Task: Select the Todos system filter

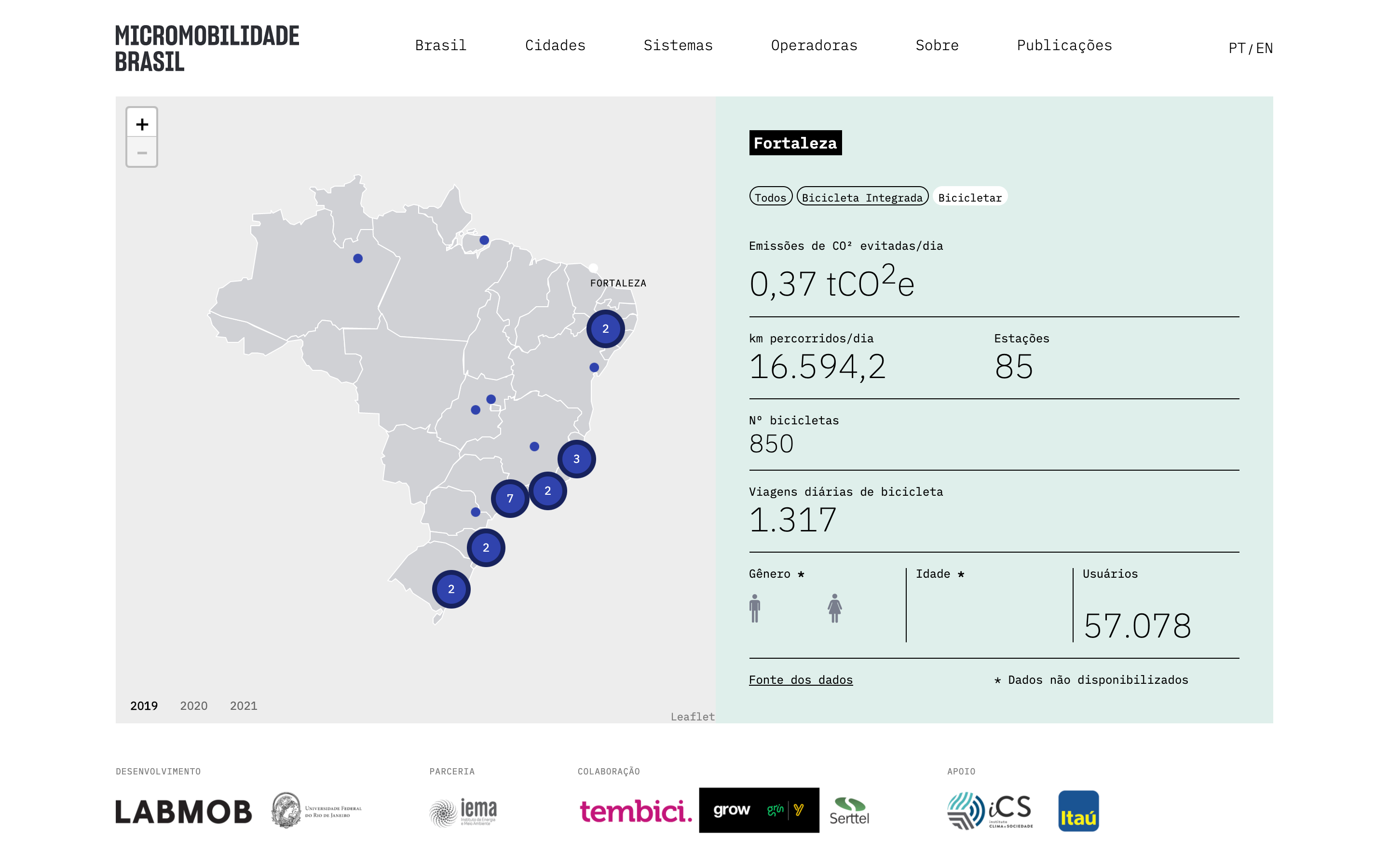Action: click(770, 197)
